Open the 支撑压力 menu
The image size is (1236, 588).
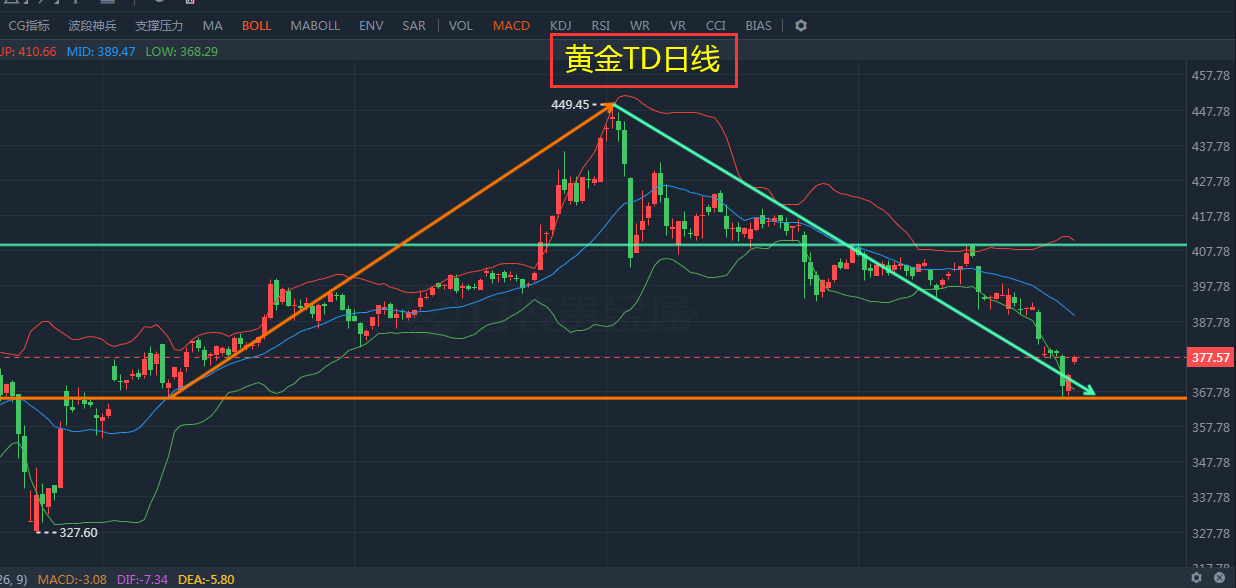[x=158, y=25]
